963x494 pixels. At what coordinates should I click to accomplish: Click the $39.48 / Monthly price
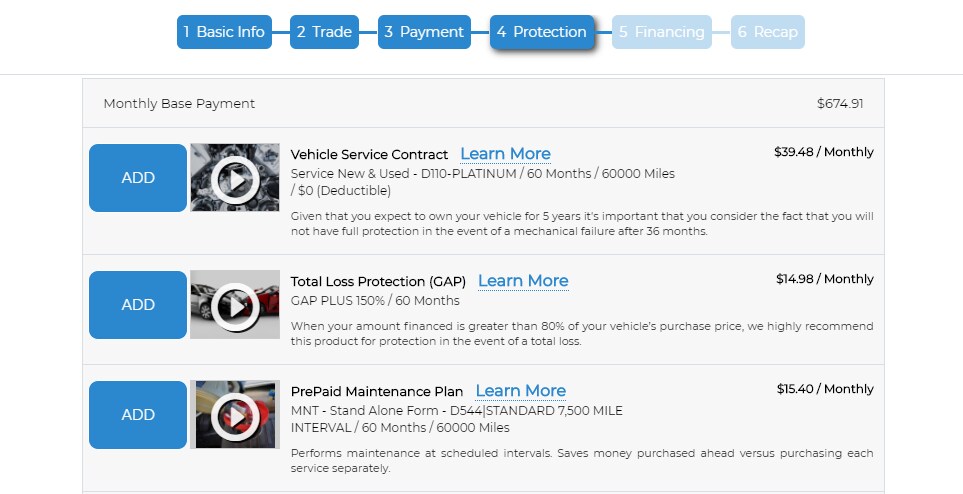824,152
